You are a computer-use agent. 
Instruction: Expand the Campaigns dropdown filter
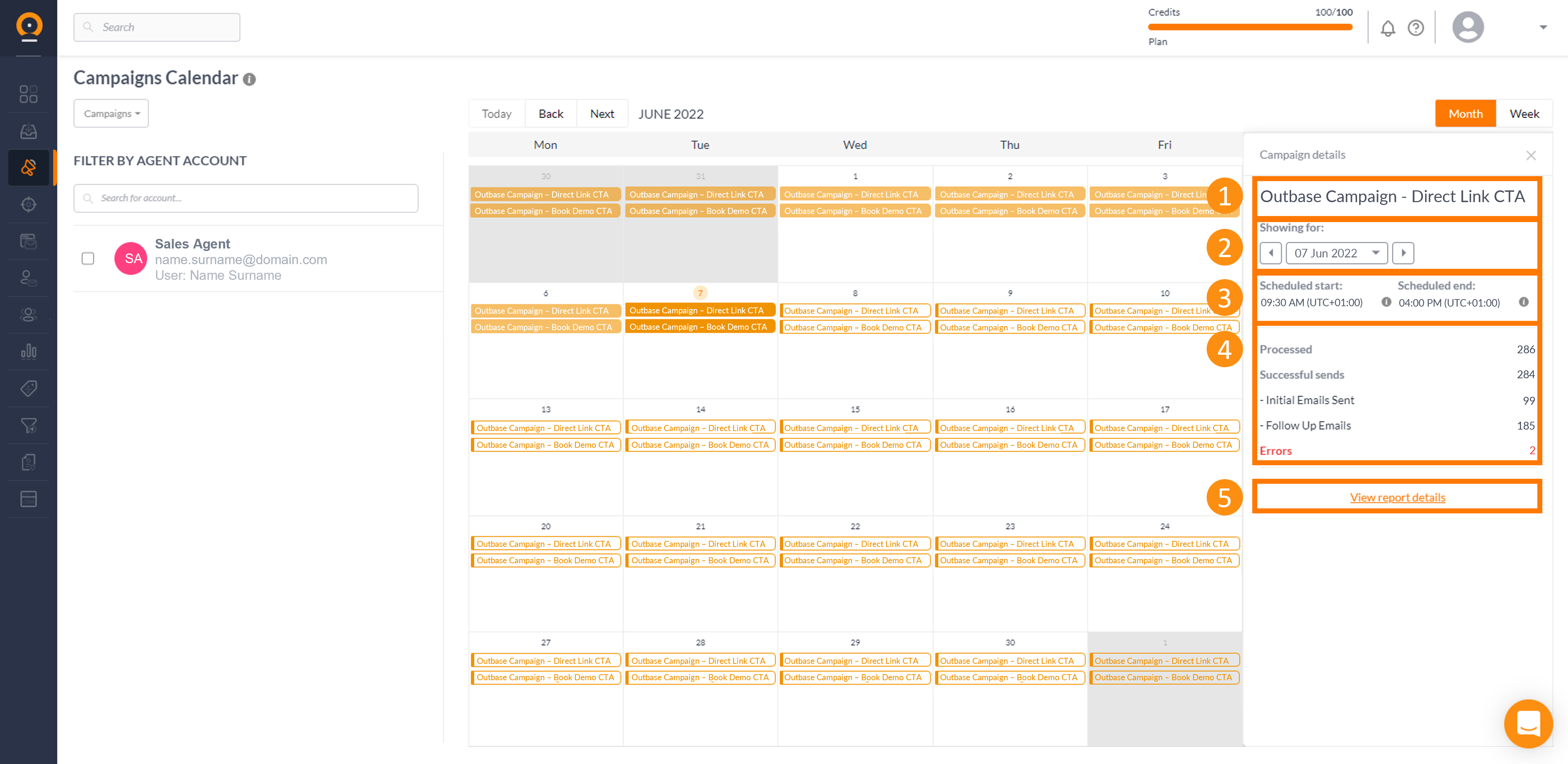click(111, 114)
